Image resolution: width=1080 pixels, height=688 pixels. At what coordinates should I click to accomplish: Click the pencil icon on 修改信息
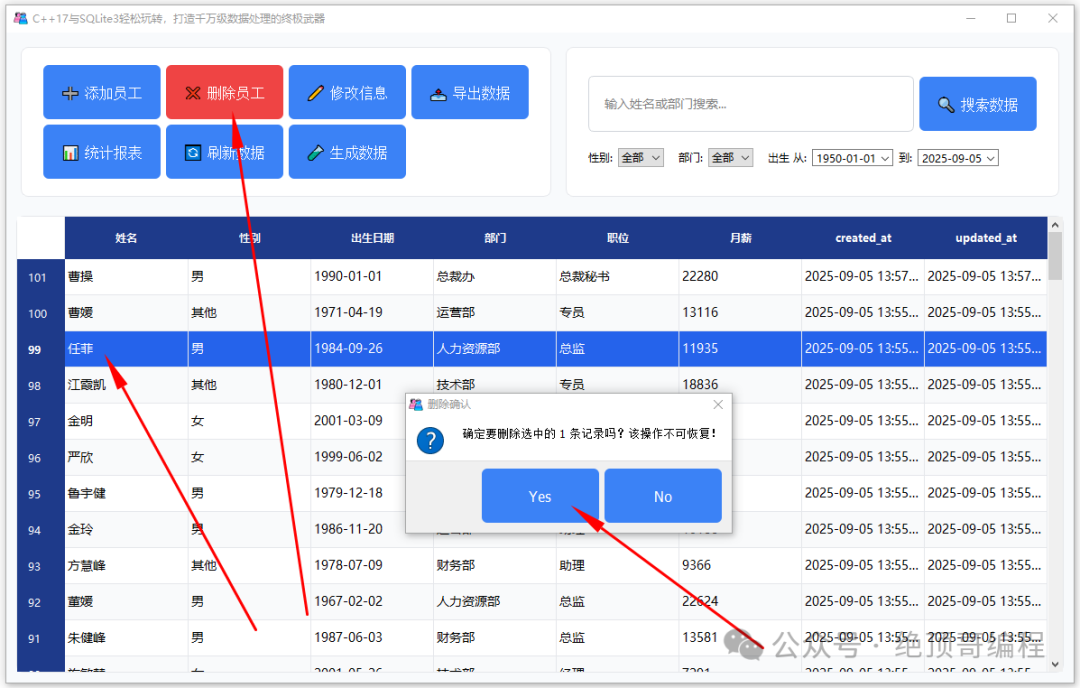click(315, 93)
